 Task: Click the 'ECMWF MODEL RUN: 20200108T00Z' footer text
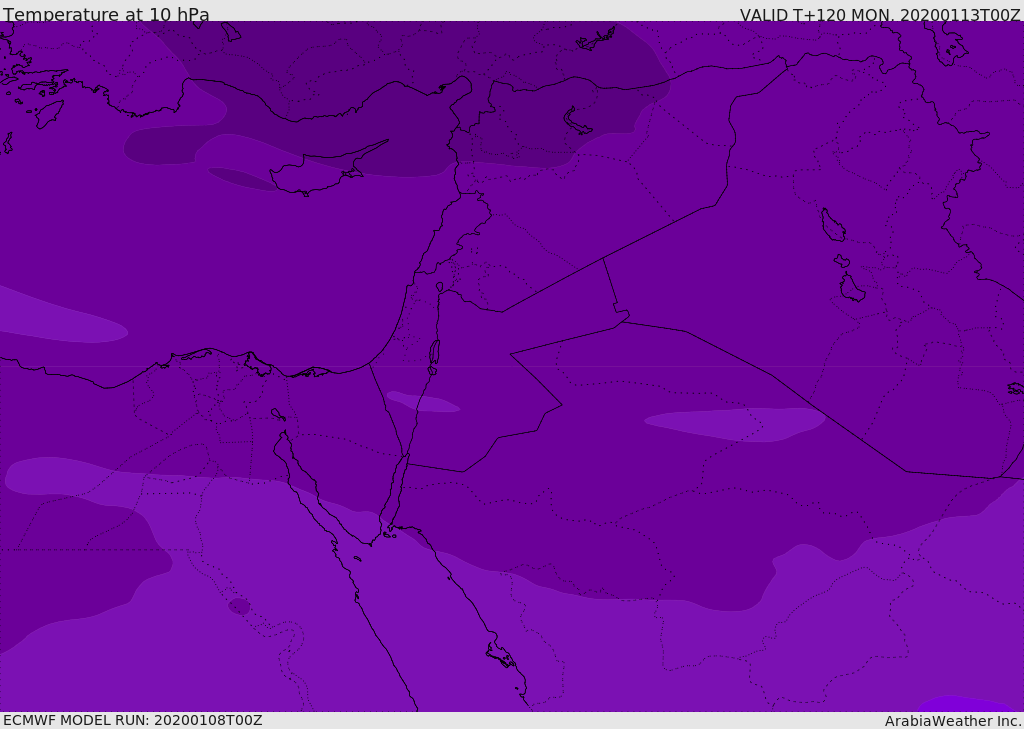tap(133, 720)
